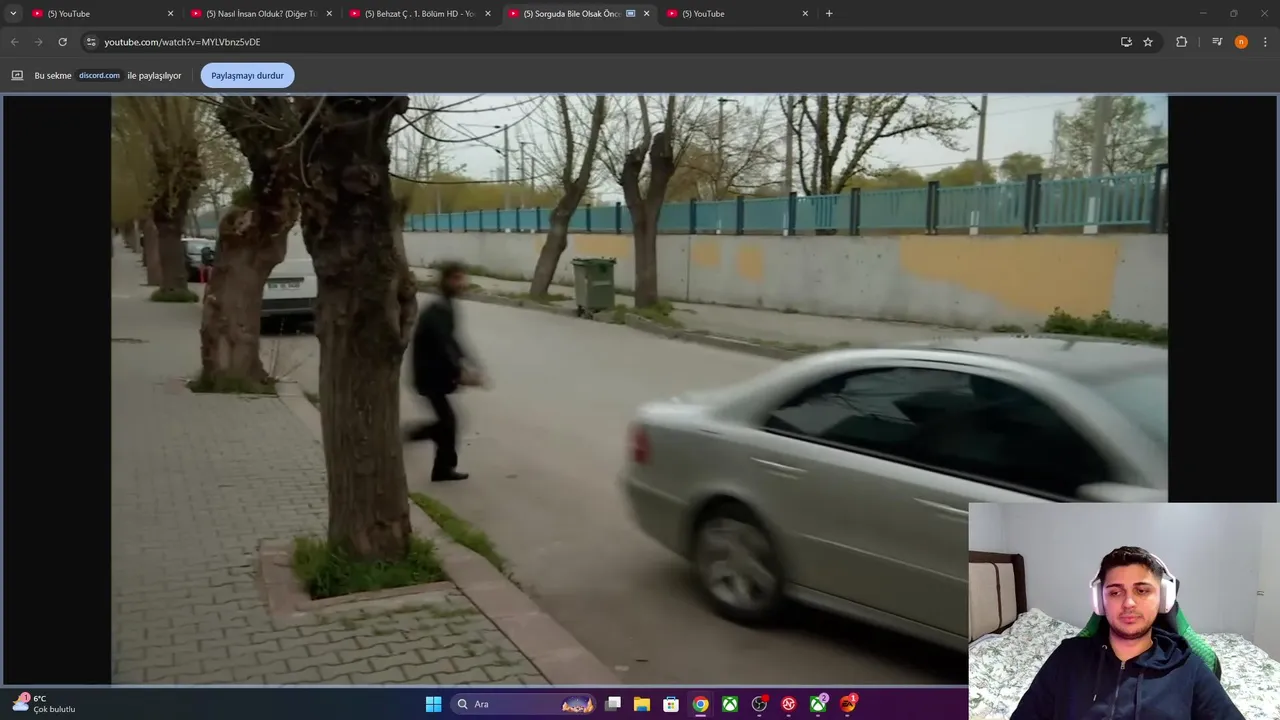Click the Chrome back arrow
Screen dimensions: 1280x720
14,42
